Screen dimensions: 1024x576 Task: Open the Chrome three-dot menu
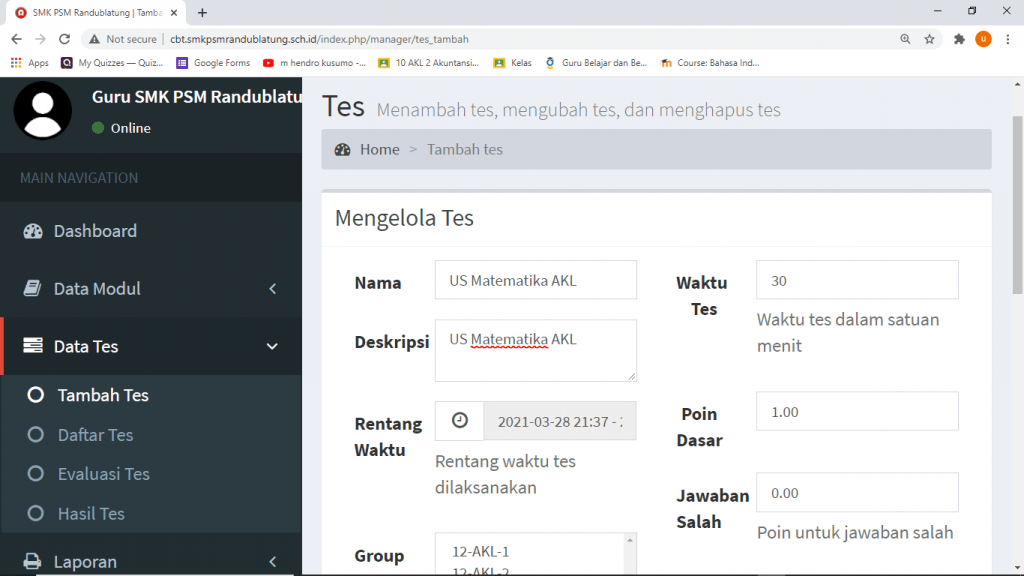pyautogui.click(x=1008, y=39)
